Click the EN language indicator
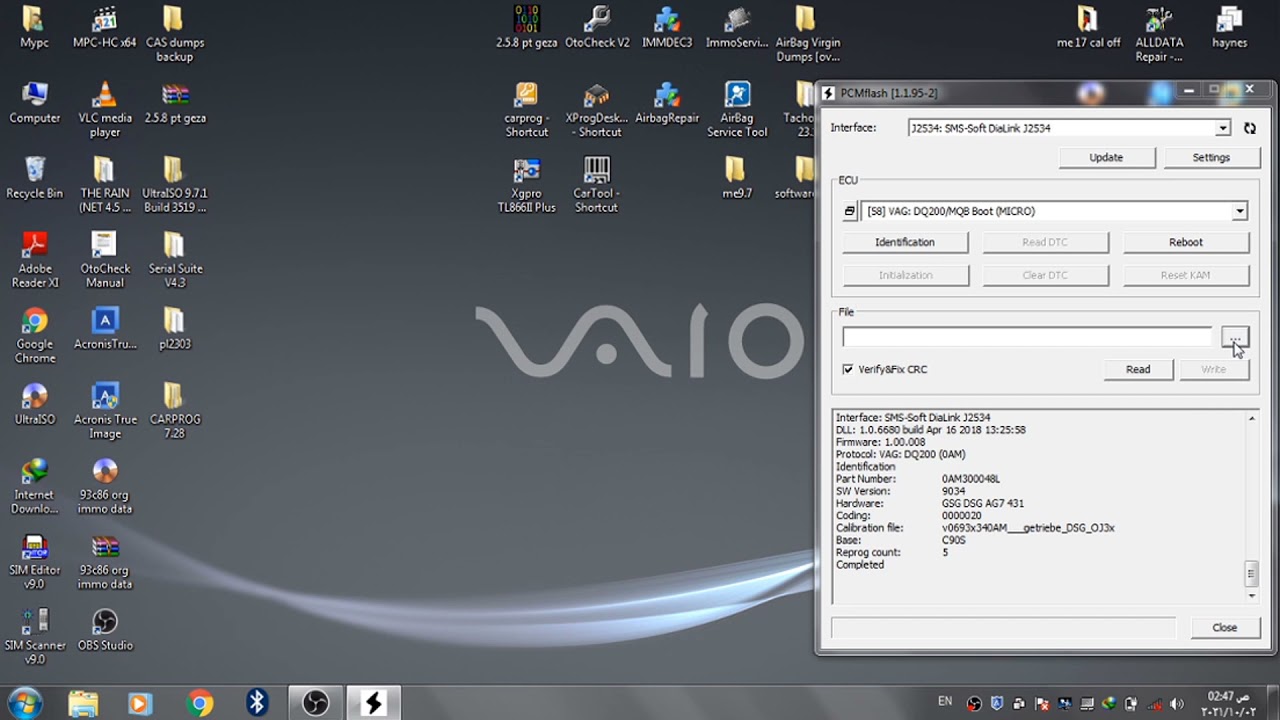This screenshot has height=720, width=1280. point(945,702)
